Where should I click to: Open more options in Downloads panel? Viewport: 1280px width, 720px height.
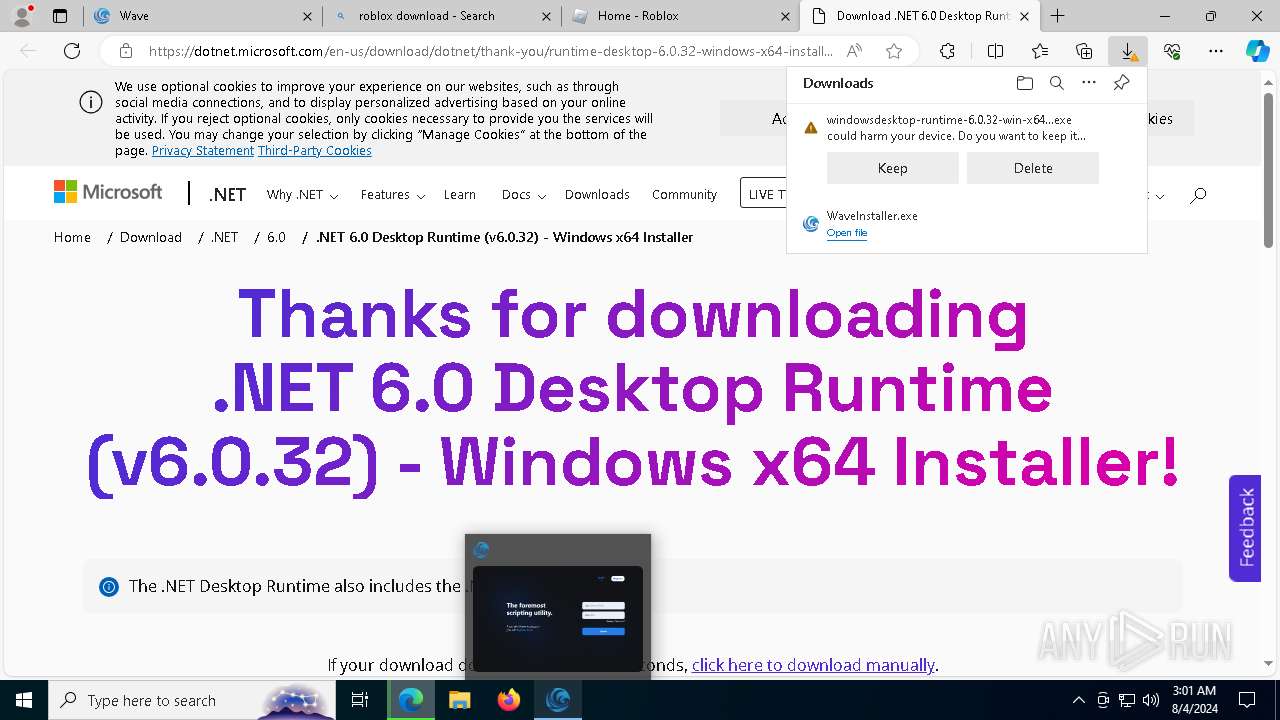(x=1089, y=83)
